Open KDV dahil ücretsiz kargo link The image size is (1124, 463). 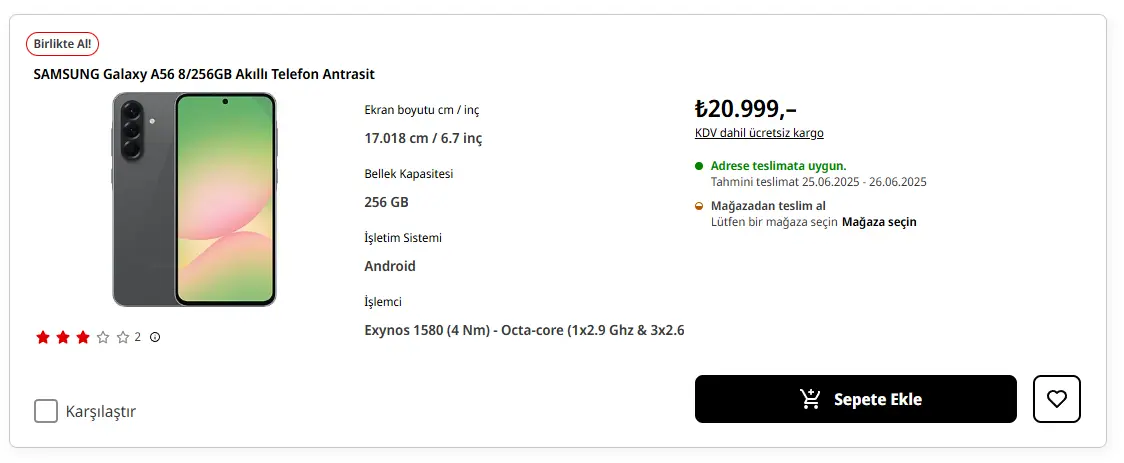[759, 133]
